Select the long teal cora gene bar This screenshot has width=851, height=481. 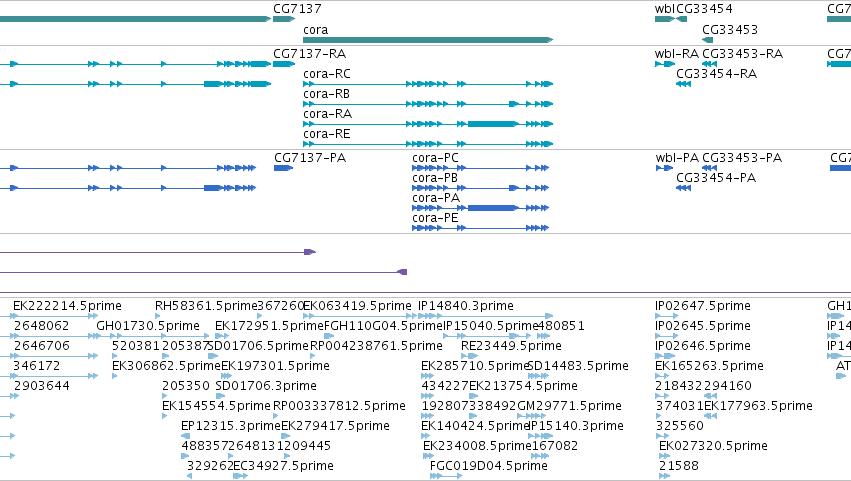[x=428, y=40]
